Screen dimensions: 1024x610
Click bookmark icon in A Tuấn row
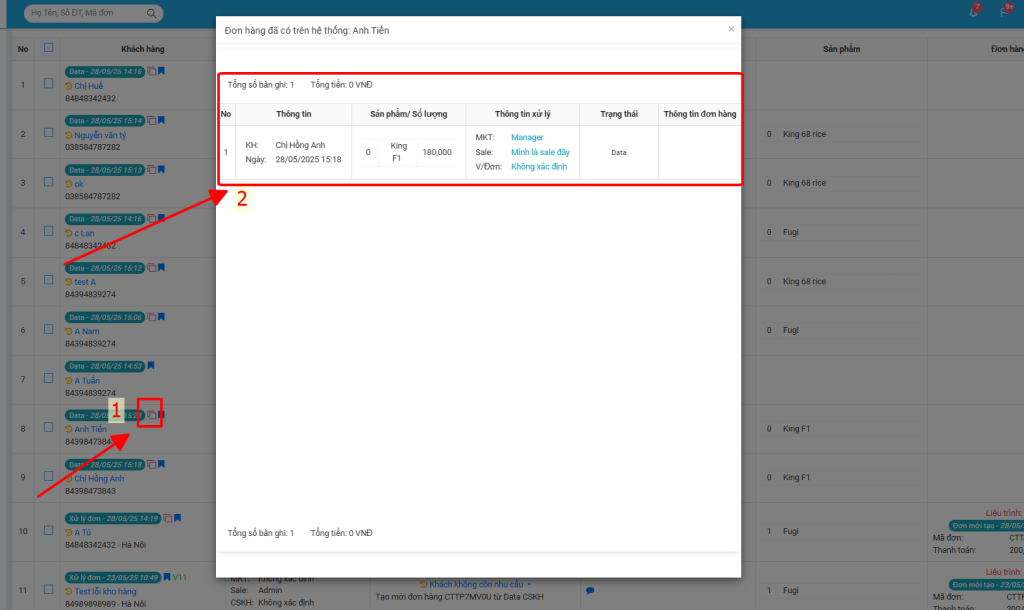click(x=151, y=366)
